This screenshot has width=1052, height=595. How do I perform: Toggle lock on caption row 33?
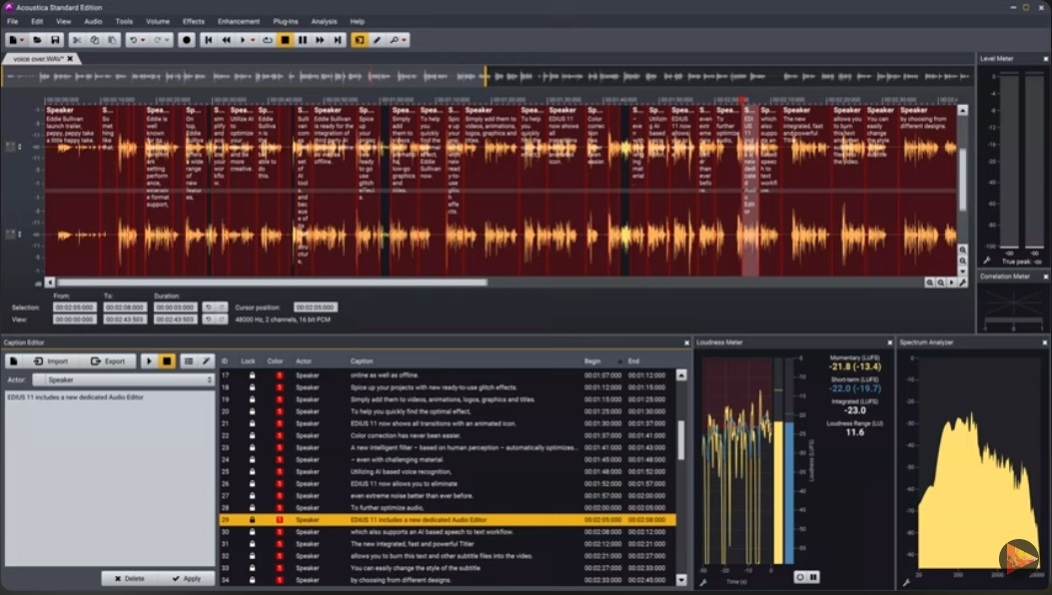pos(252,568)
